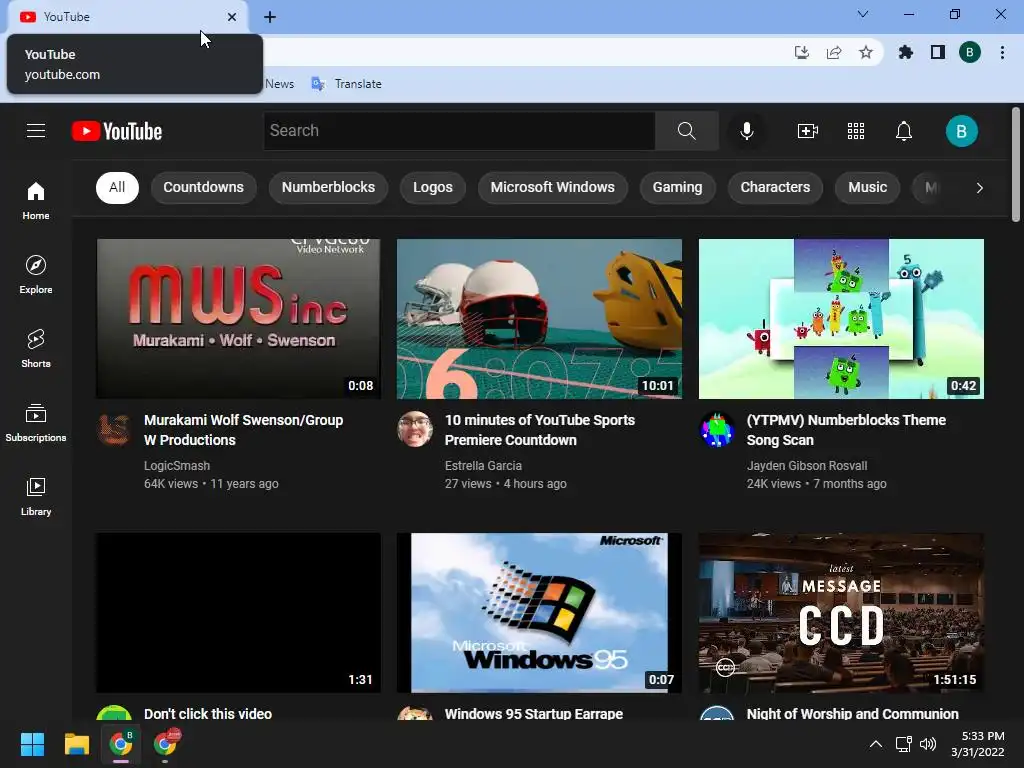Open Night of Worship and Communion title
The image size is (1024, 768).
coord(852,713)
